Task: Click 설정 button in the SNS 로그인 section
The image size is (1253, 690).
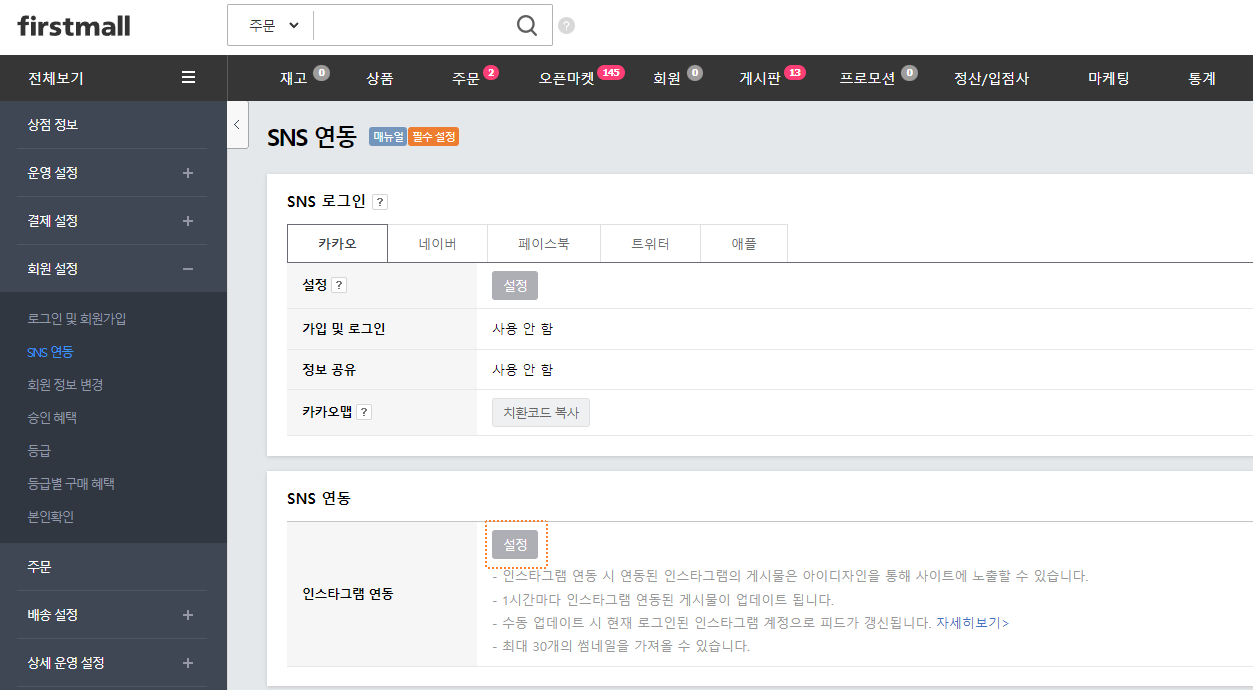Action: pos(515,285)
